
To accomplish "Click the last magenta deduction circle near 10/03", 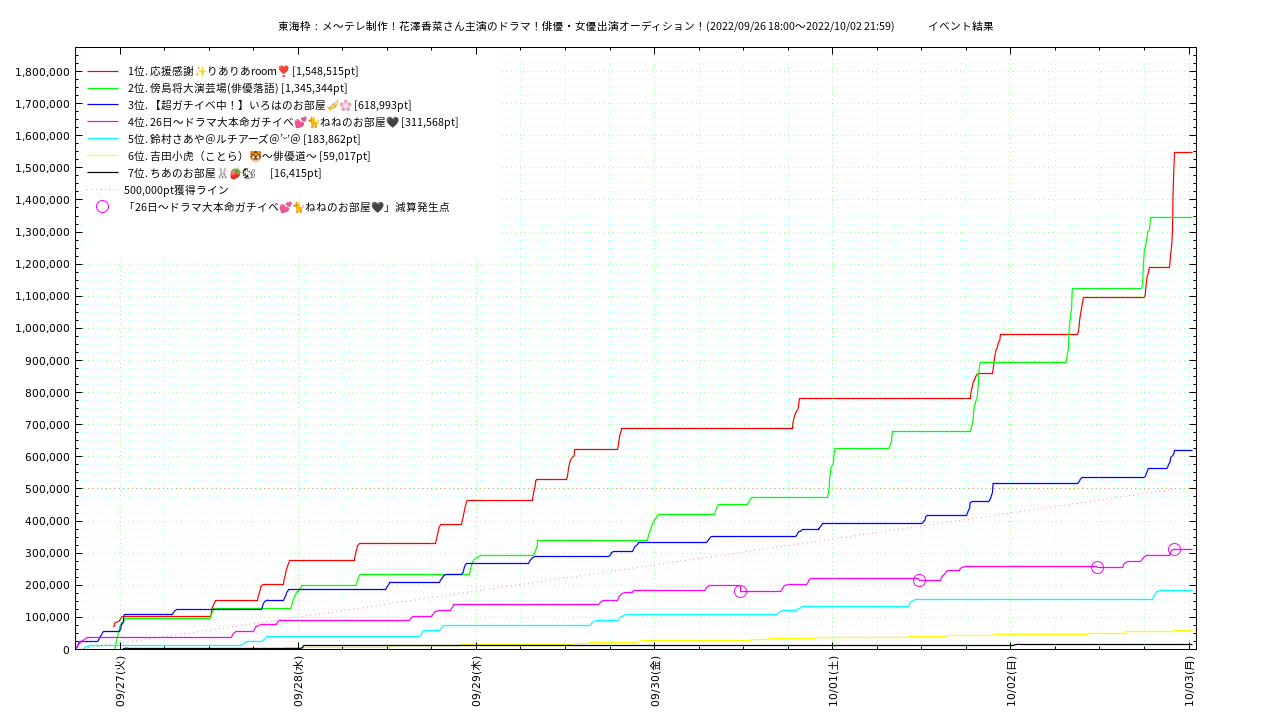I will (x=1174, y=550).
